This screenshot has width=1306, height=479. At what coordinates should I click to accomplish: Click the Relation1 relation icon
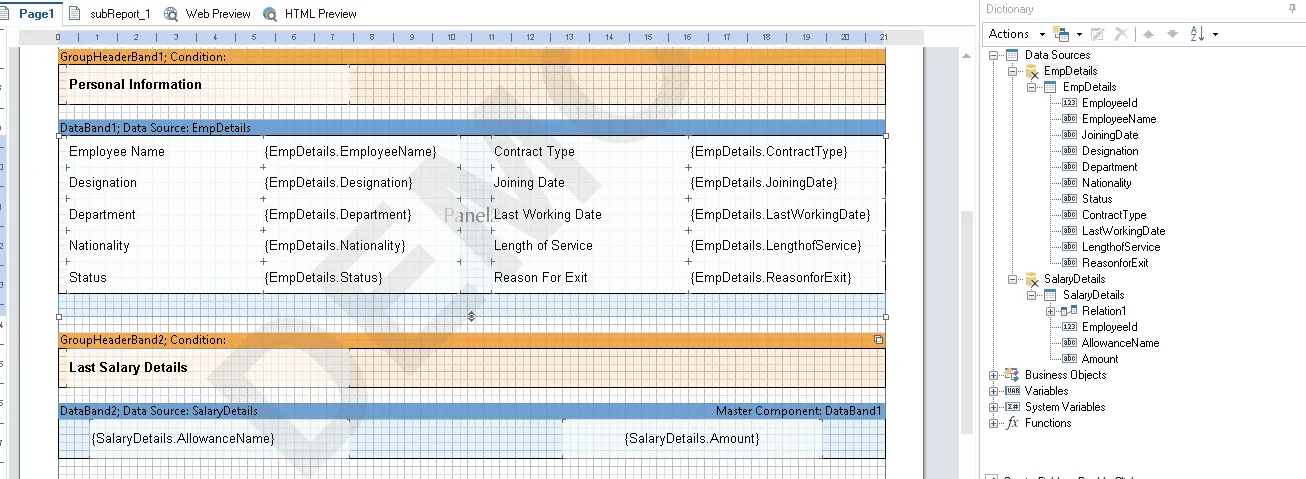[1069, 311]
